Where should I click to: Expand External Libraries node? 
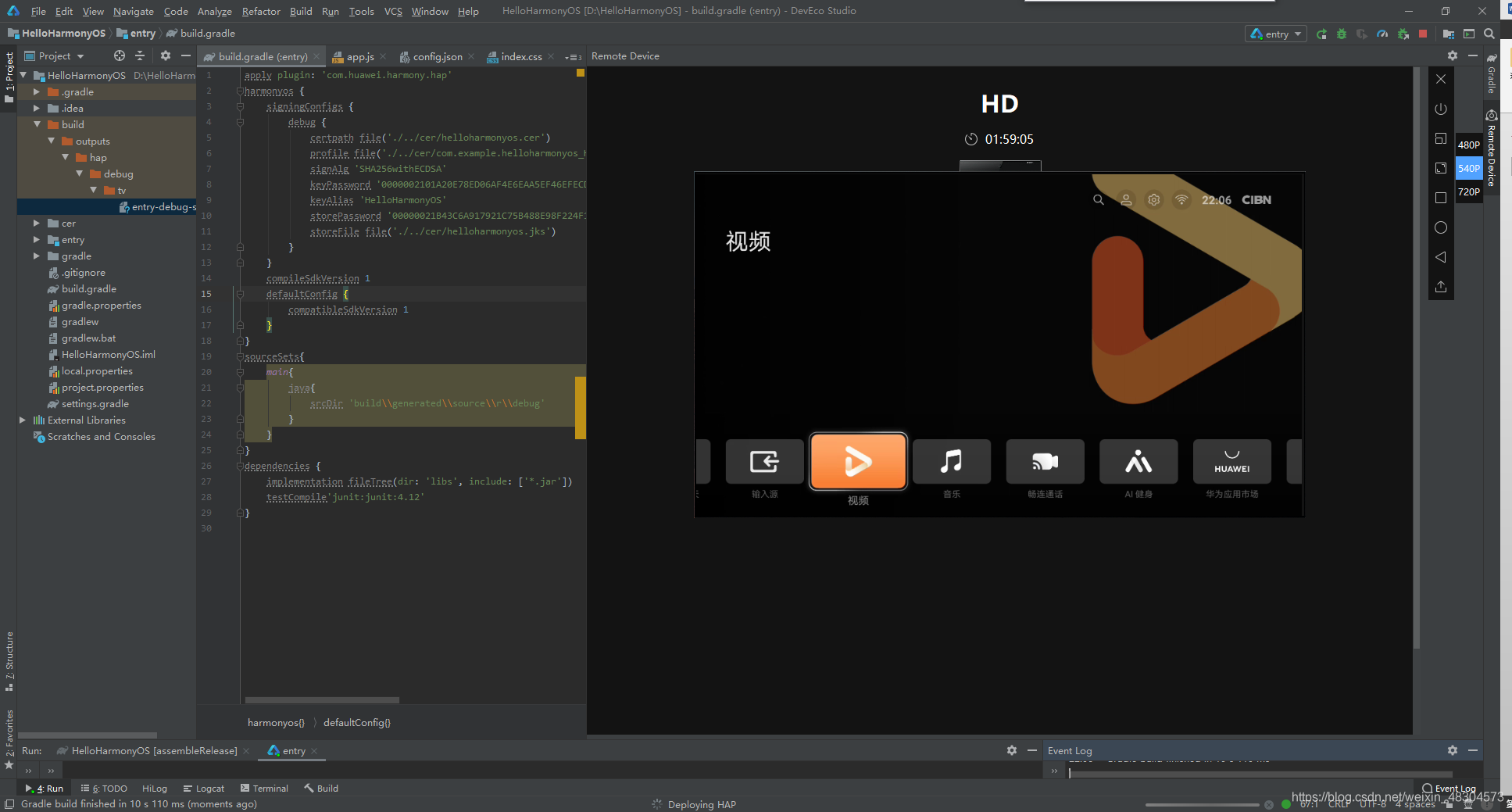22,420
